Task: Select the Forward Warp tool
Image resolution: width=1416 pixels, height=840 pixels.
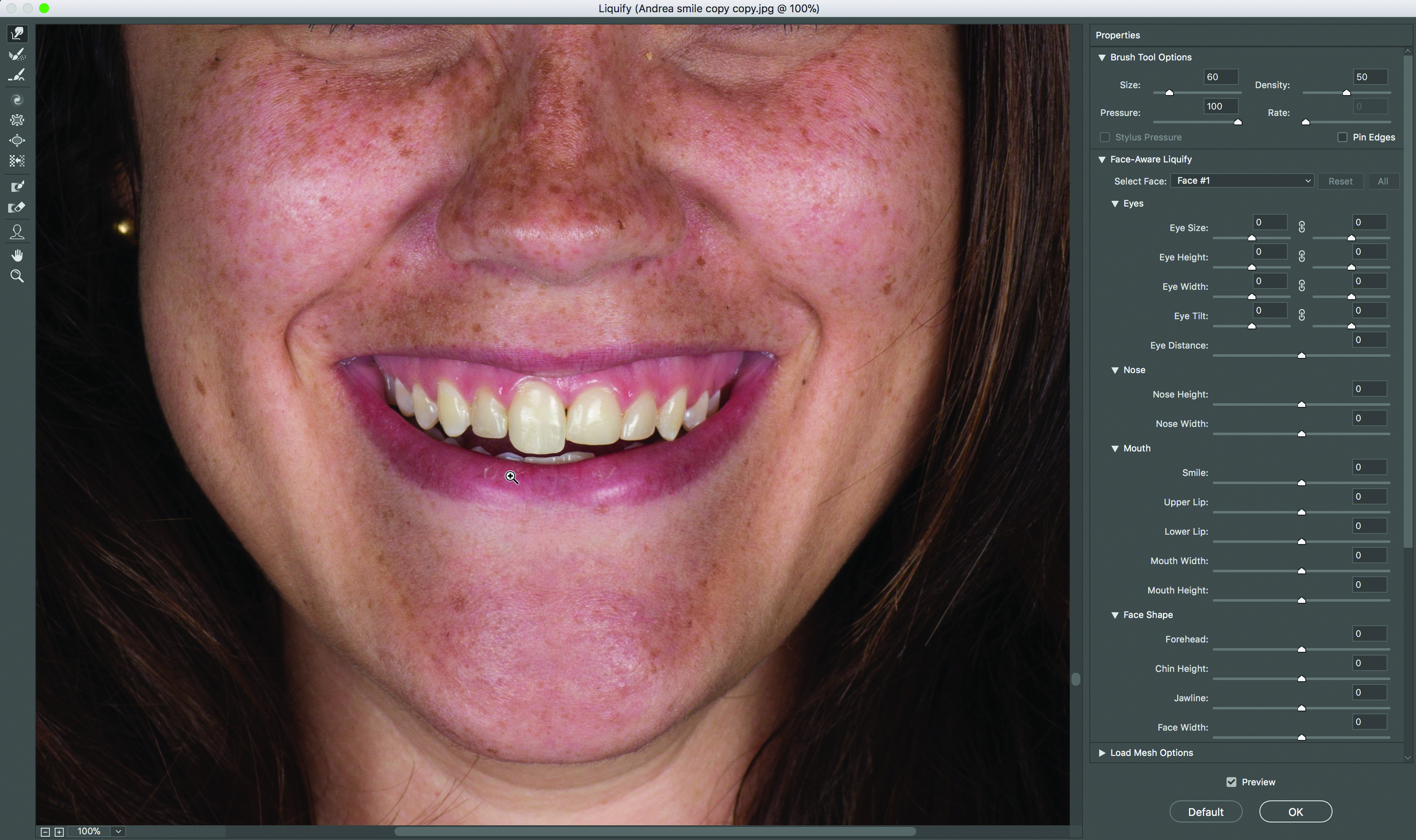Action: pos(17,34)
